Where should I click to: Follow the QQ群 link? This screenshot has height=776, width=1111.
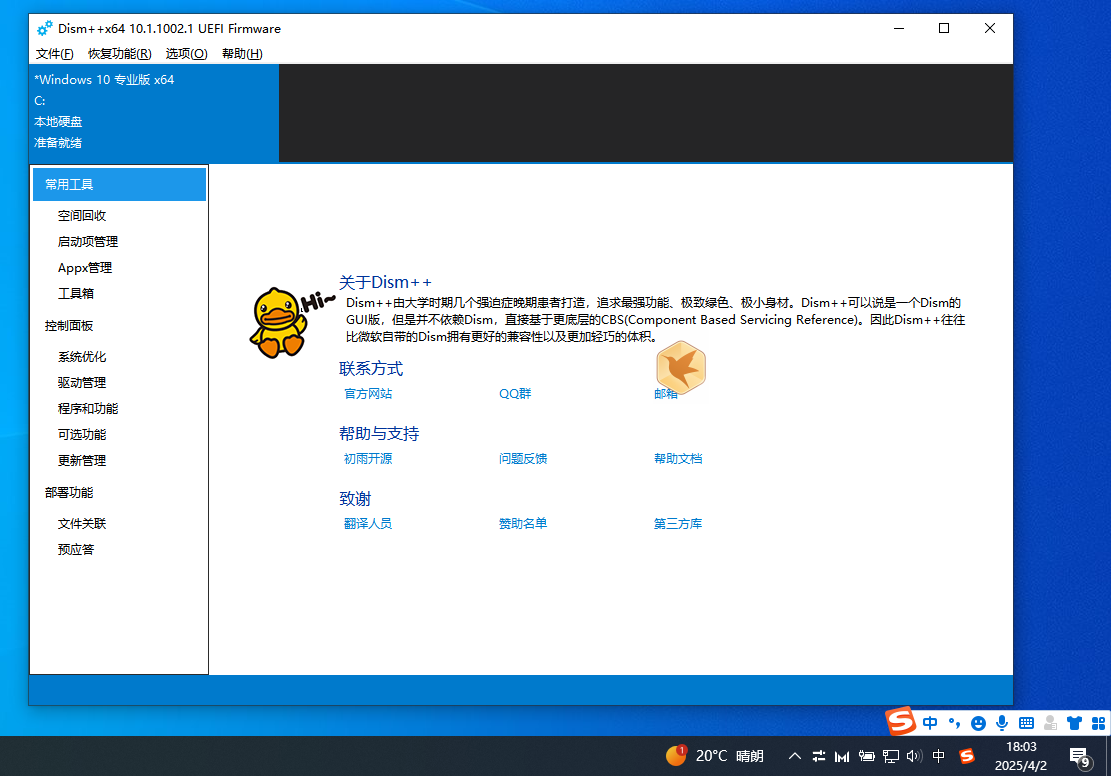coord(515,394)
